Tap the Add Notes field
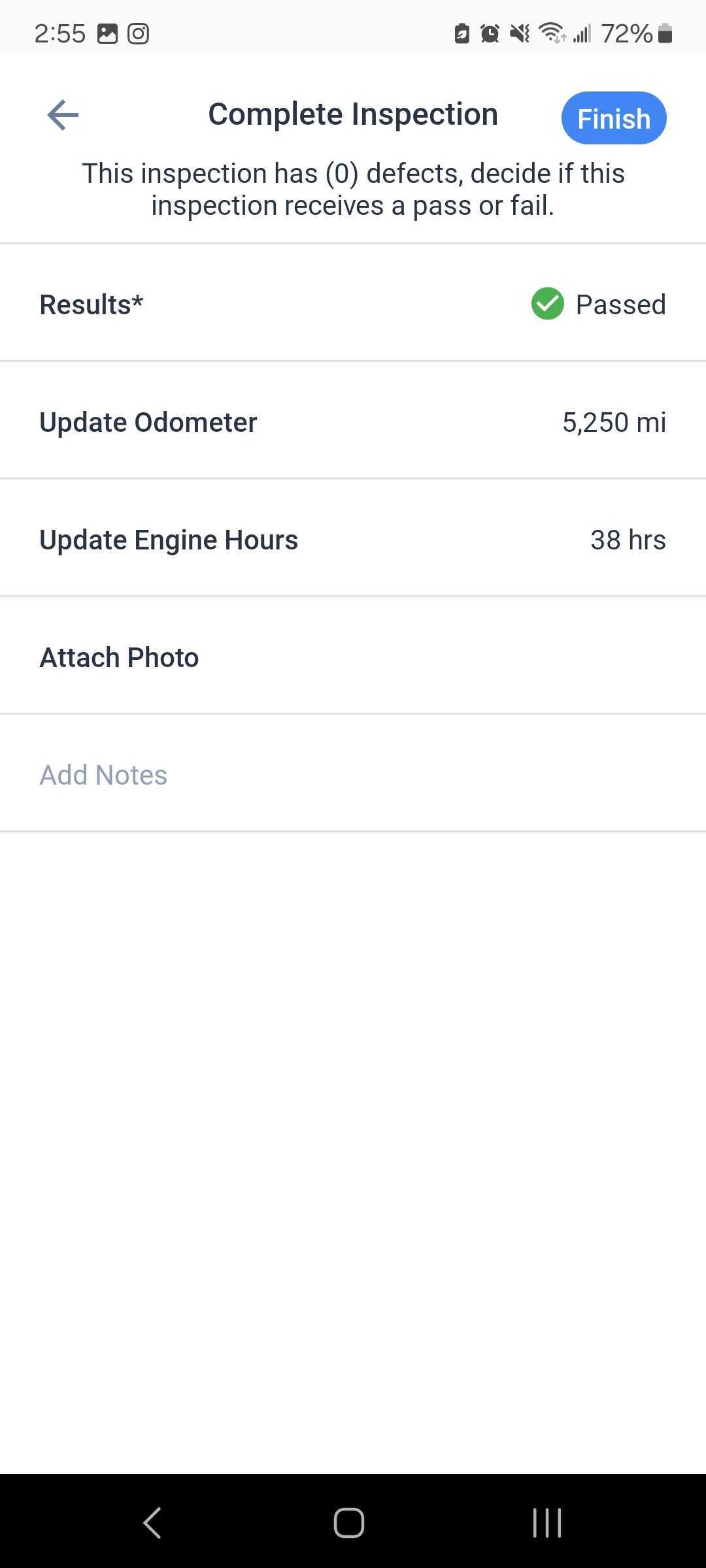Screen dimensions: 706x1568 353,773
